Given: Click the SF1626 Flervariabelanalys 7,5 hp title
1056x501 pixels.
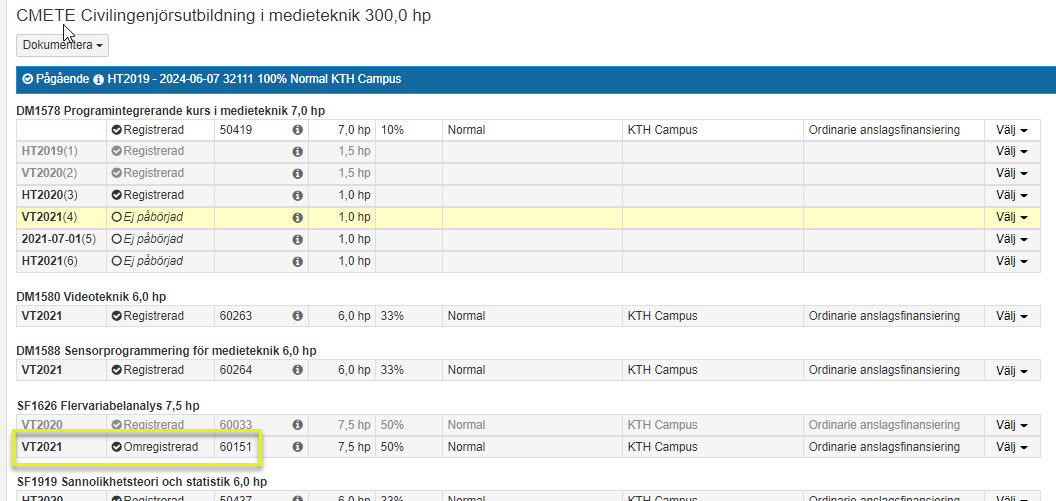Looking at the screenshot, I should (x=108, y=406).
